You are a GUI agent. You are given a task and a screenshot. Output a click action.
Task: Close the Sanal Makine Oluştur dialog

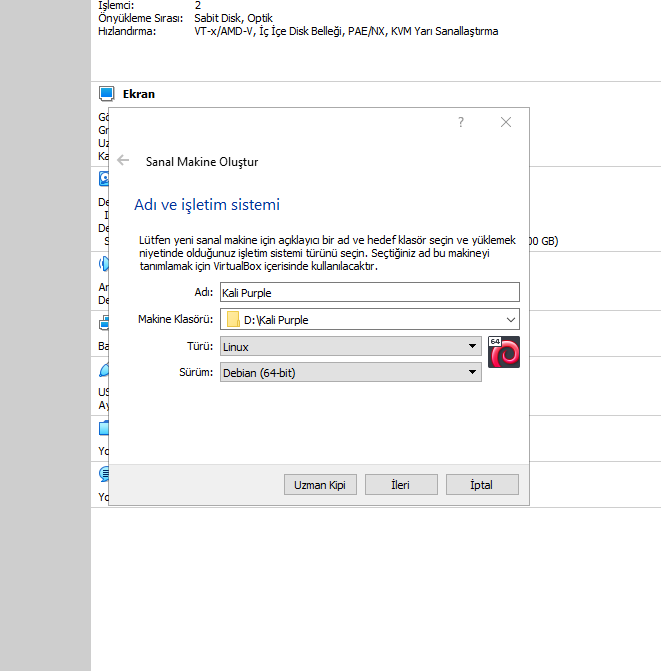[506, 122]
